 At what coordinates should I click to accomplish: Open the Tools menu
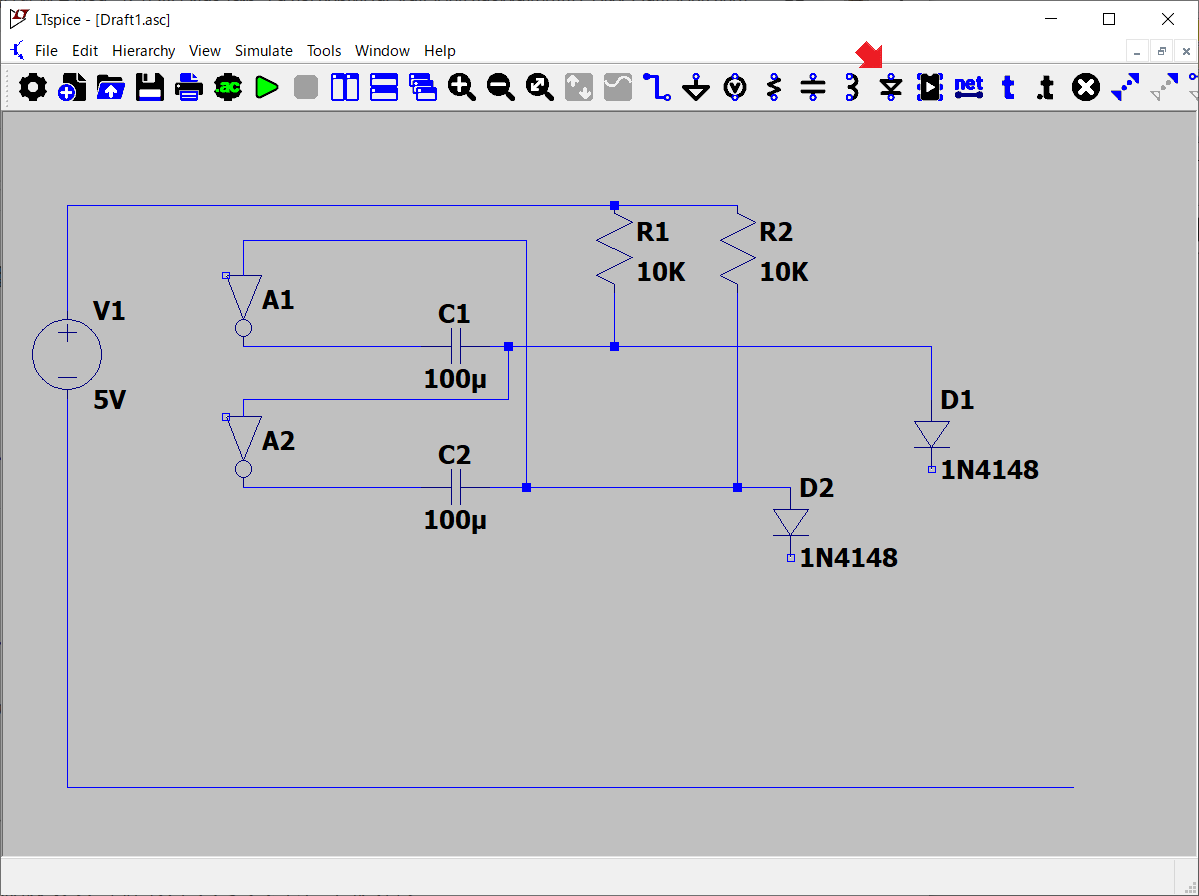(324, 51)
